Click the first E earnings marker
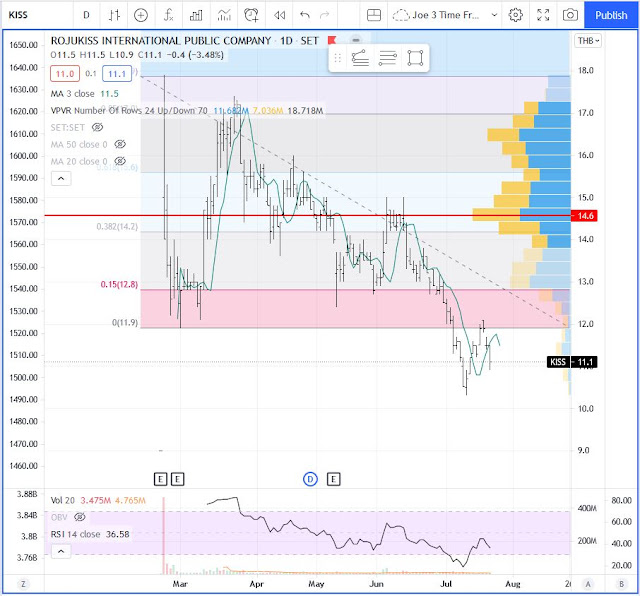This screenshot has height=596, width=640. tap(160, 479)
